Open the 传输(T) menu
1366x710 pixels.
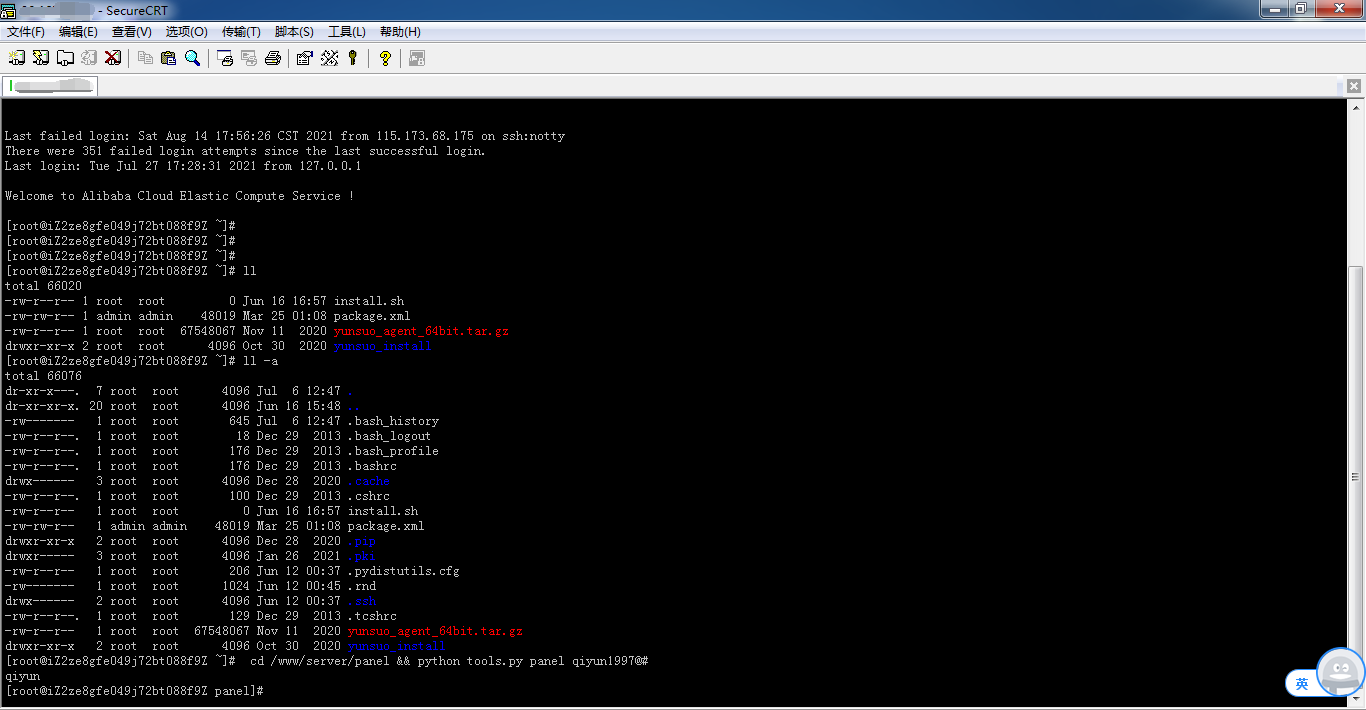(x=241, y=32)
